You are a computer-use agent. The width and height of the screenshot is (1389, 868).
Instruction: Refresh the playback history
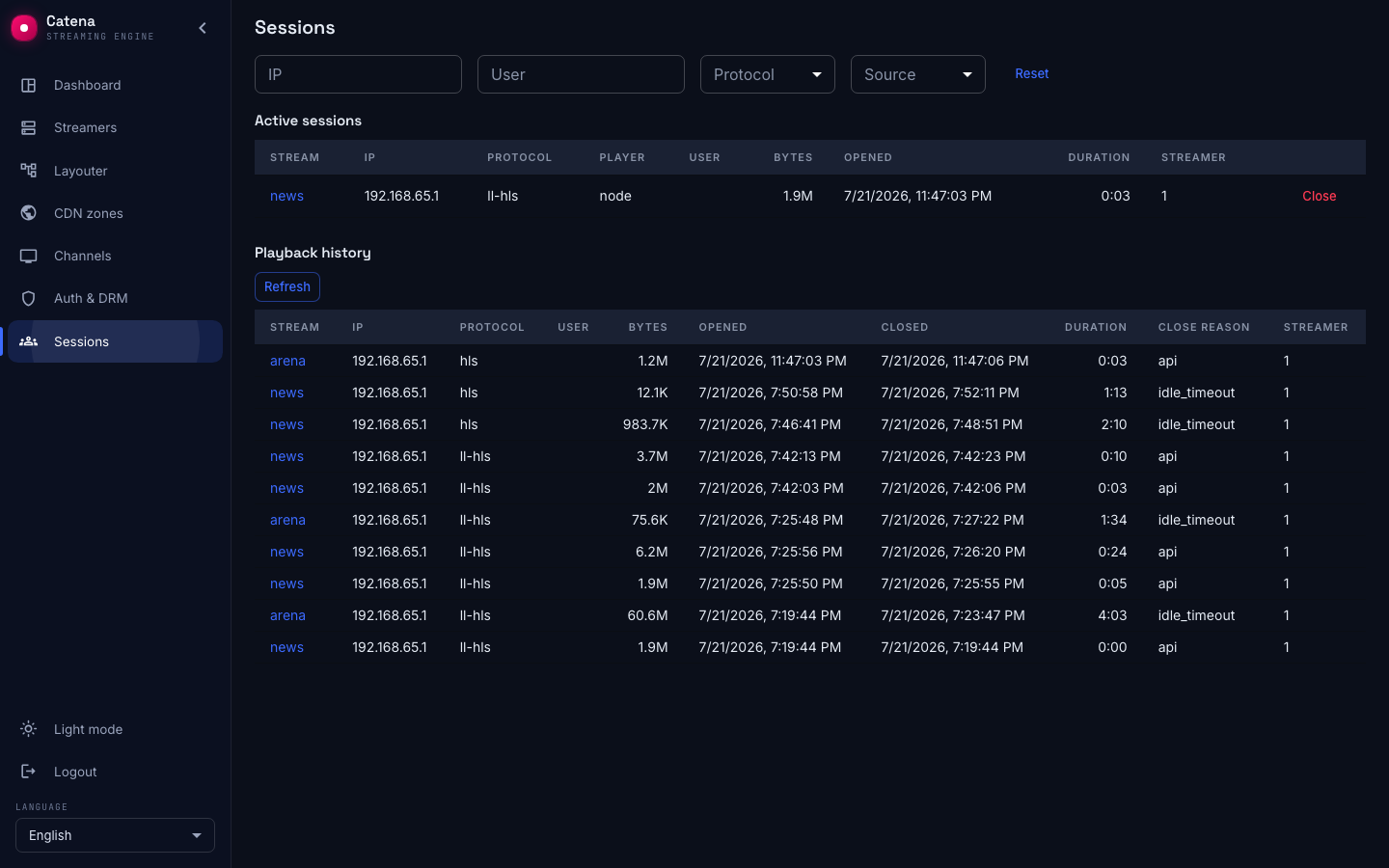tap(287, 286)
